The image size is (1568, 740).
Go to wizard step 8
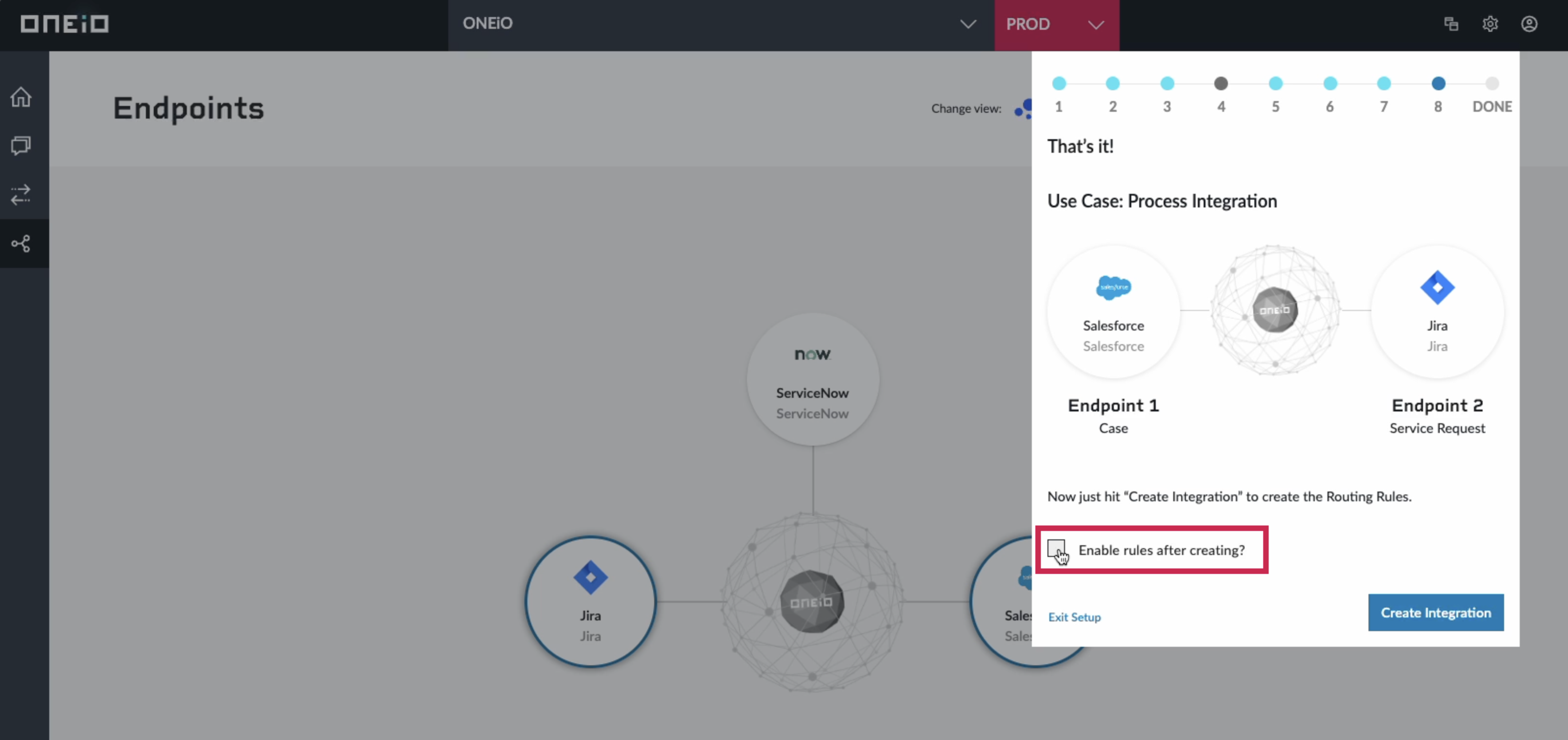[x=1438, y=83]
